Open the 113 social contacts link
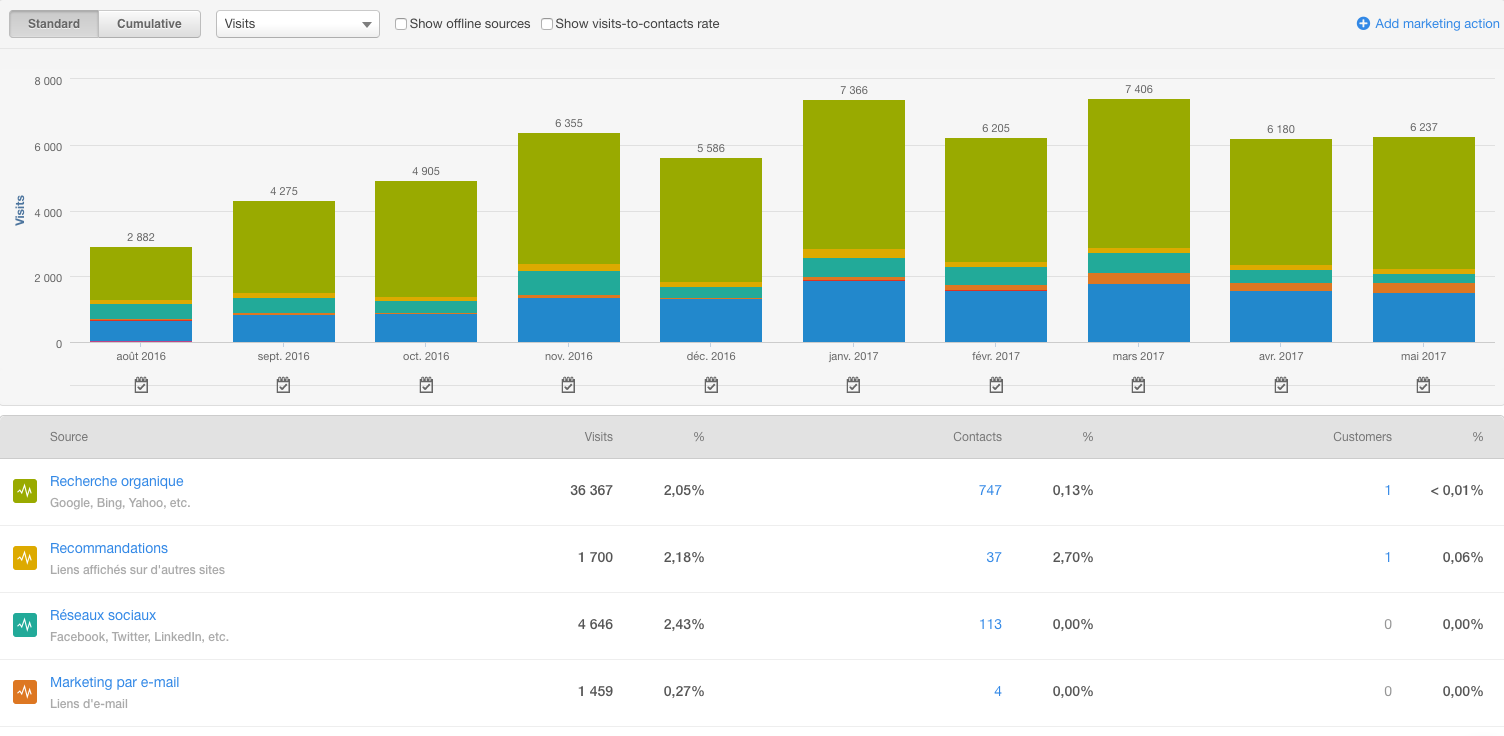Viewport: 1504px width, 736px height. tap(990, 624)
